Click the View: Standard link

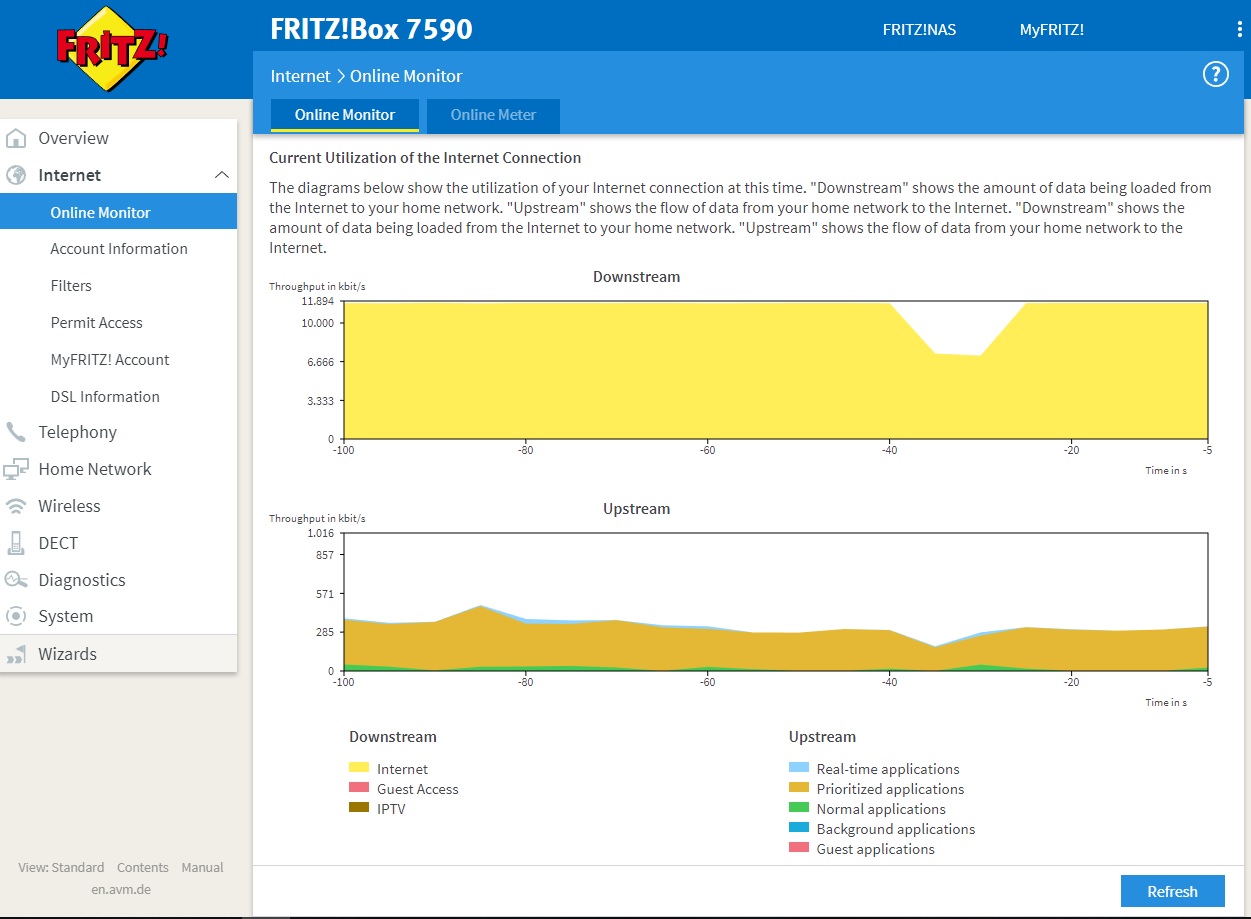61,867
